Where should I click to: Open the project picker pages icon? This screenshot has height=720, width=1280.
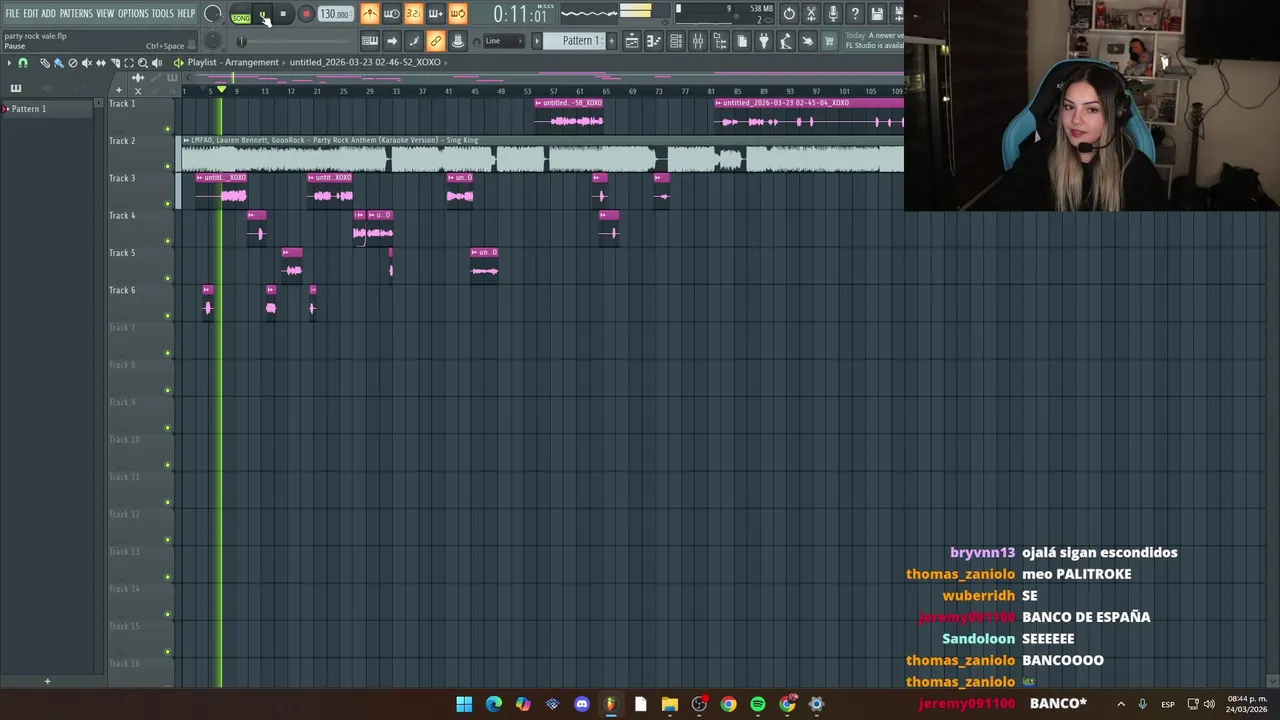click(742, 41)
